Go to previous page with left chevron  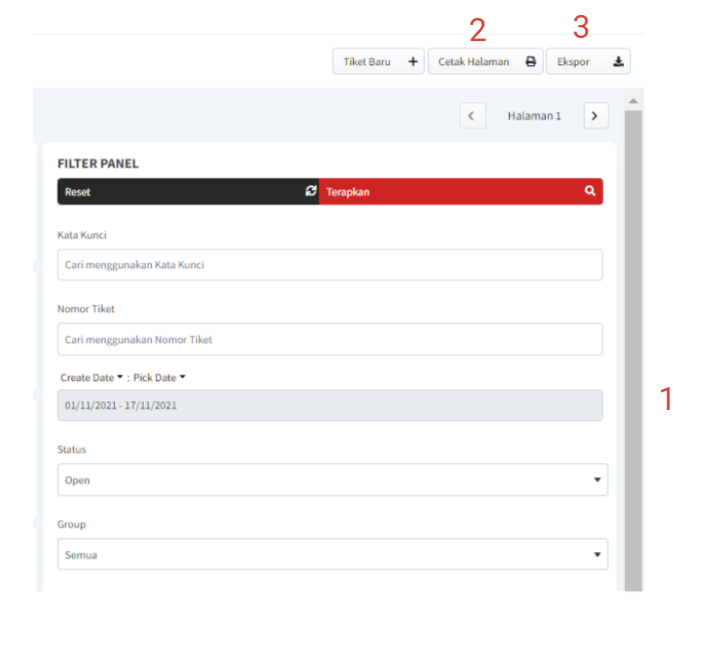pos(472,116)
